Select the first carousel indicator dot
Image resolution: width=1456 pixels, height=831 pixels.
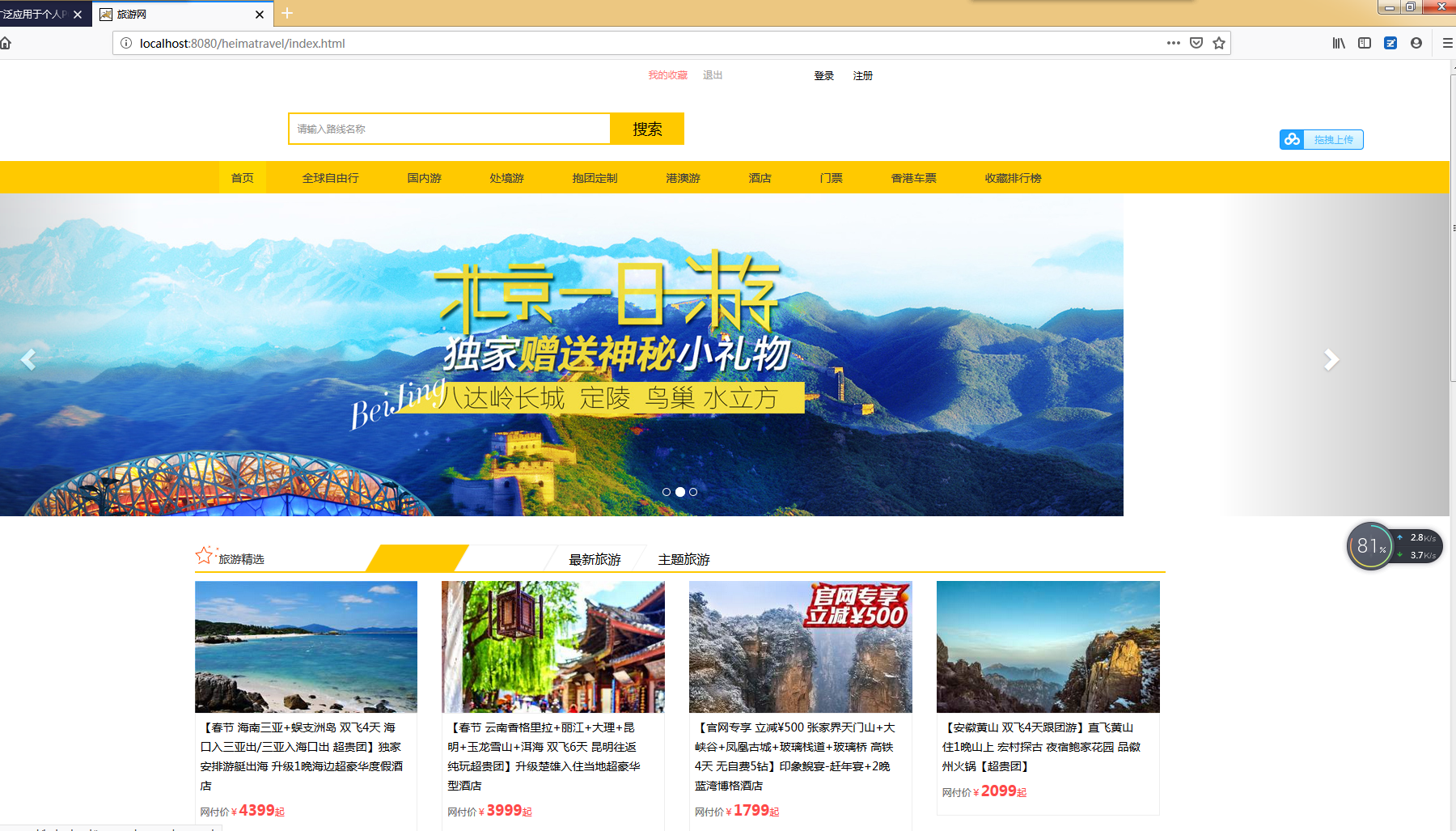pos(667,492)
